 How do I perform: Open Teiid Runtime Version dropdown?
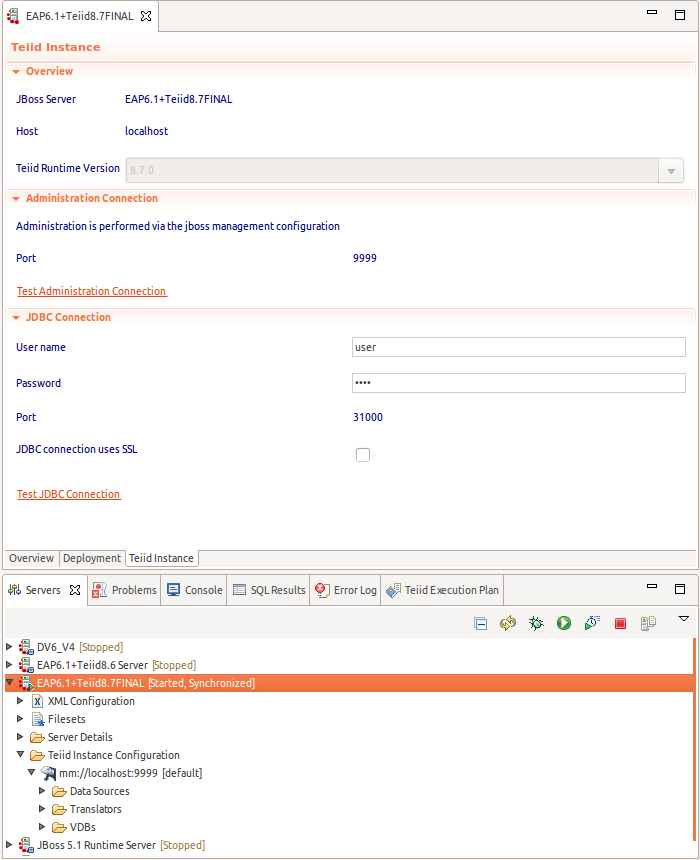tap(671, 171)
